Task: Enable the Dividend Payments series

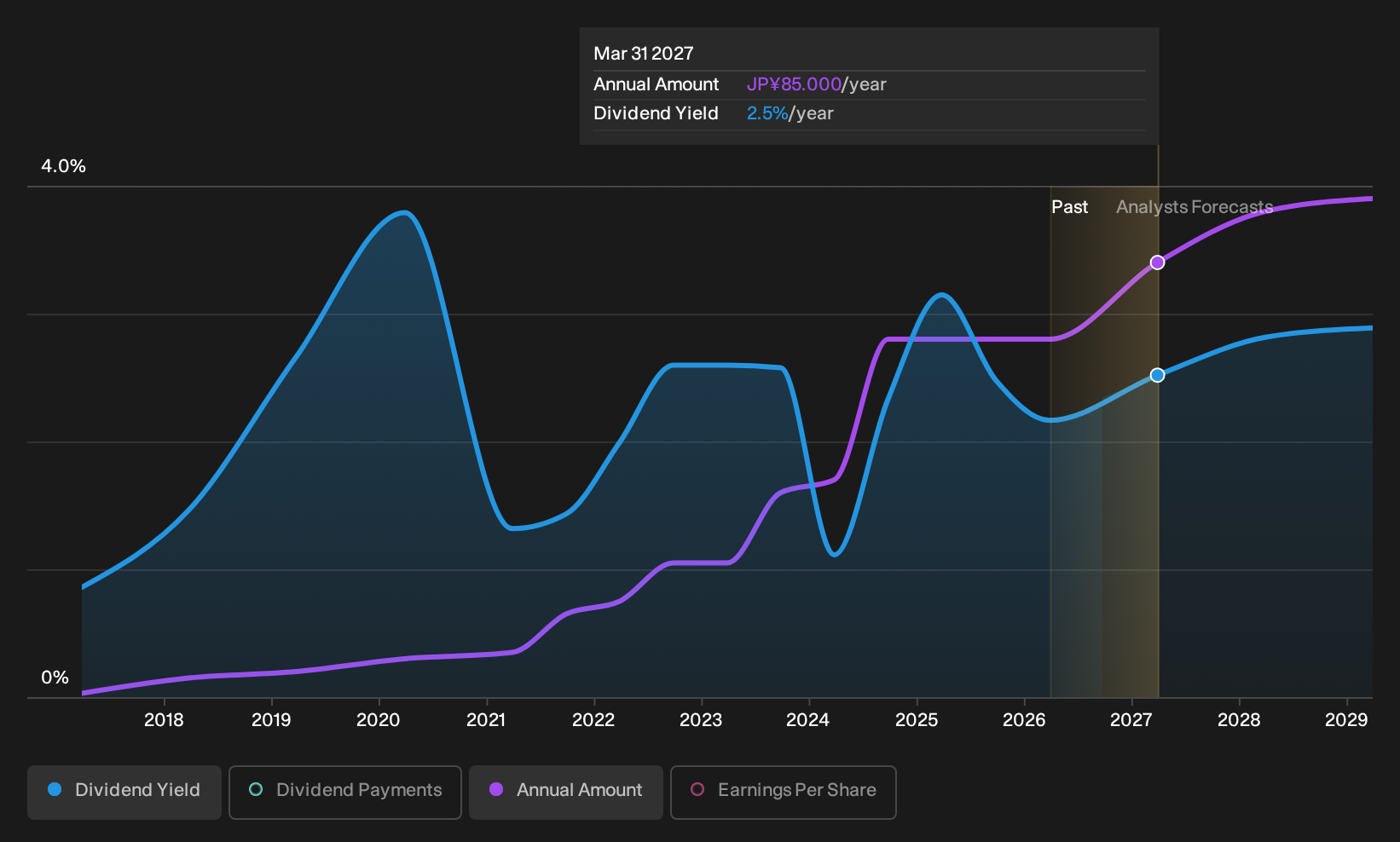Action: pos(345,793)
